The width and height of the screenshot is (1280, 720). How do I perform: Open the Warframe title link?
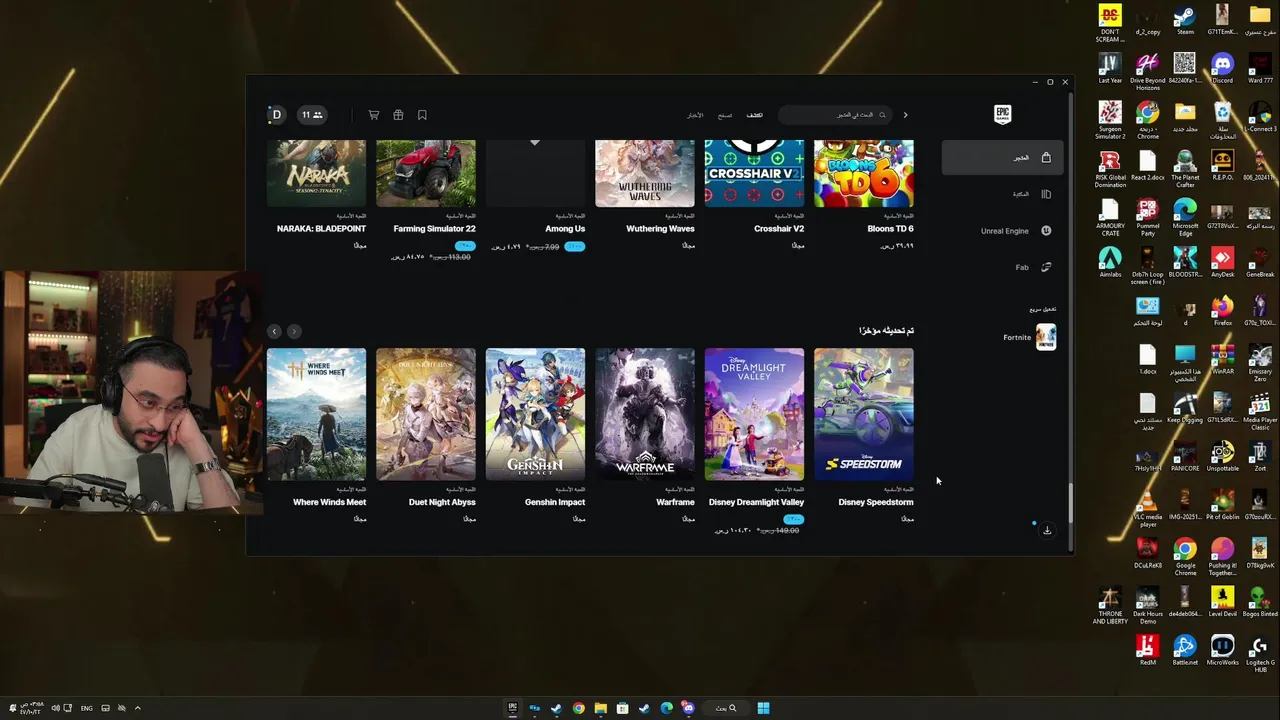[x=675, y=502]
